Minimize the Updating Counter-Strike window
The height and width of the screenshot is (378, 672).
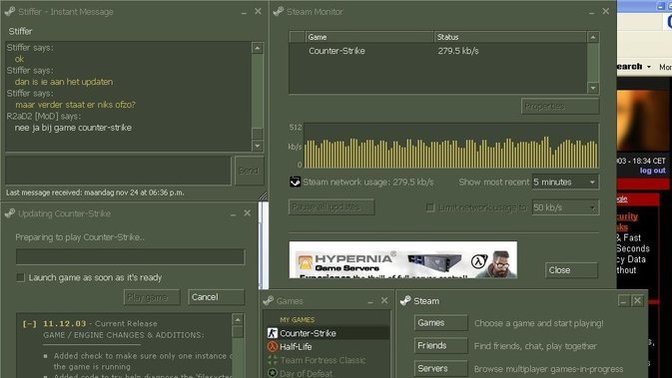233,213
